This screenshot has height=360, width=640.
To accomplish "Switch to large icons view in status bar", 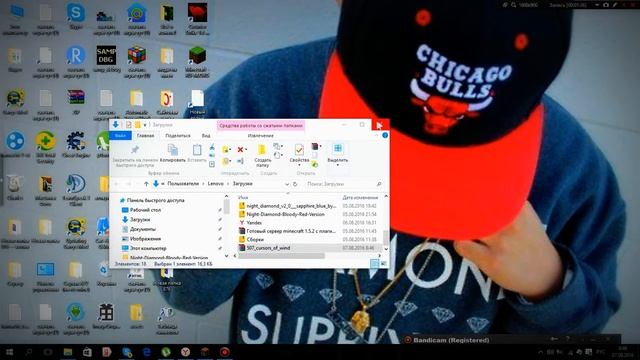I will (x=383, y=264).
